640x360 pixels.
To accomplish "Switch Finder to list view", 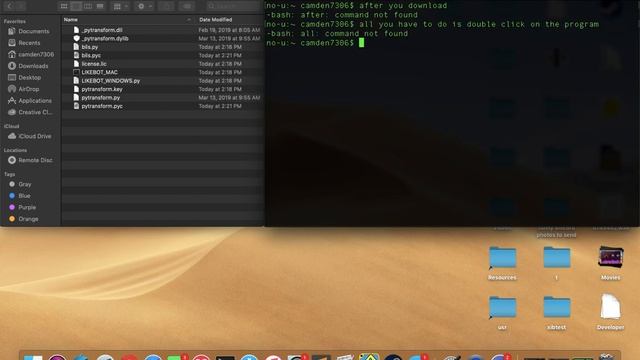I will coord(76,6).
